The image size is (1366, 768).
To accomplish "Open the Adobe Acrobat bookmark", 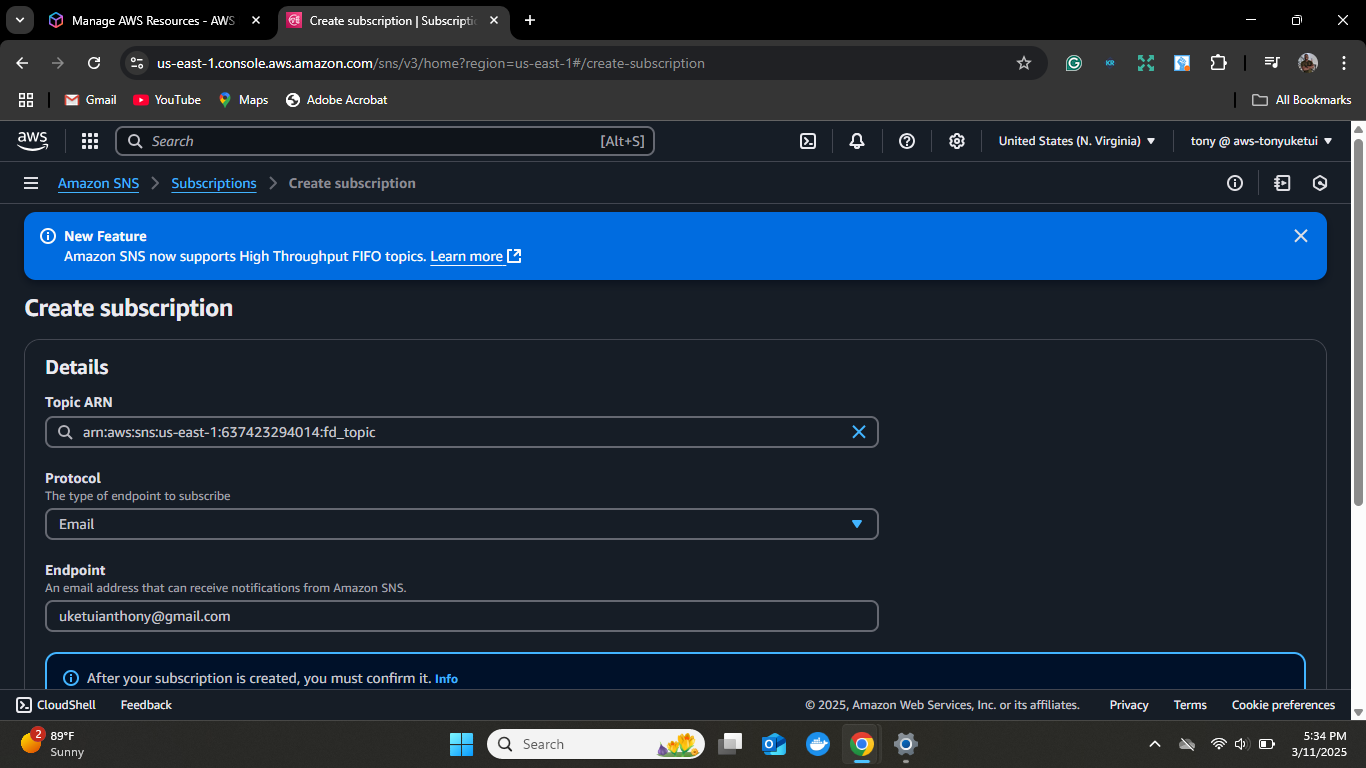I will (337, 100).
